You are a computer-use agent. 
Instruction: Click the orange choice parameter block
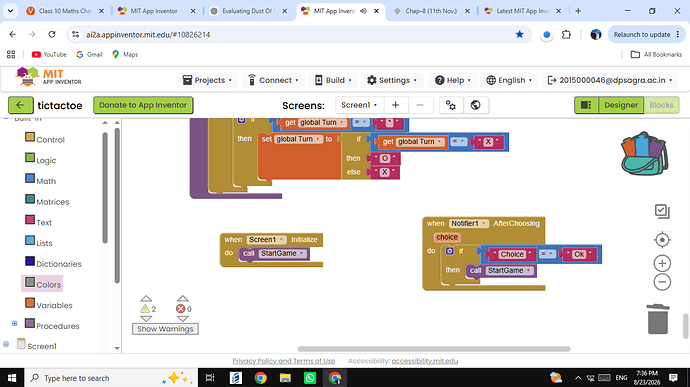click(x=447, y=237)
